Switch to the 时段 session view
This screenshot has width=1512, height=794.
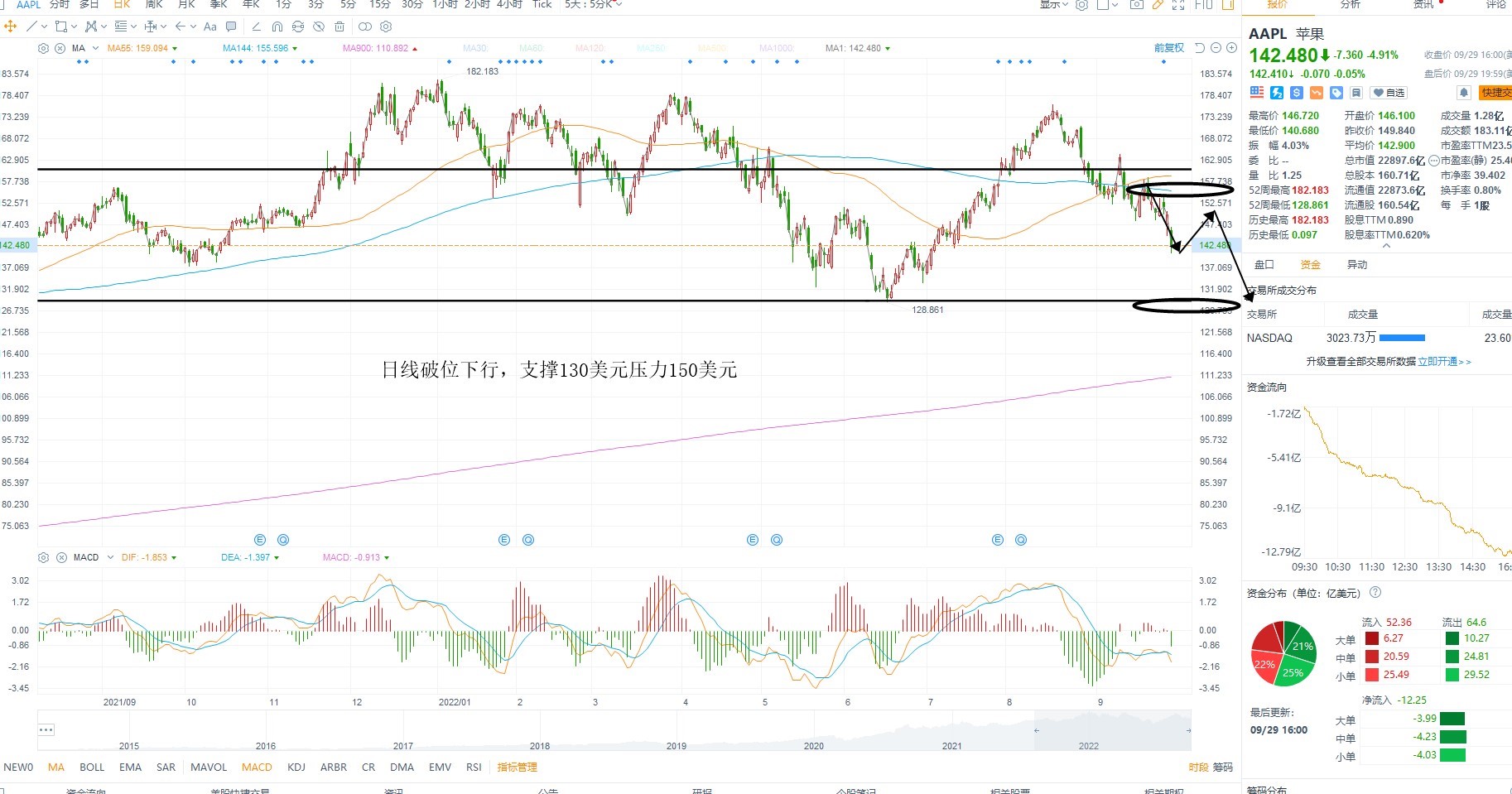pos(1198,768)
